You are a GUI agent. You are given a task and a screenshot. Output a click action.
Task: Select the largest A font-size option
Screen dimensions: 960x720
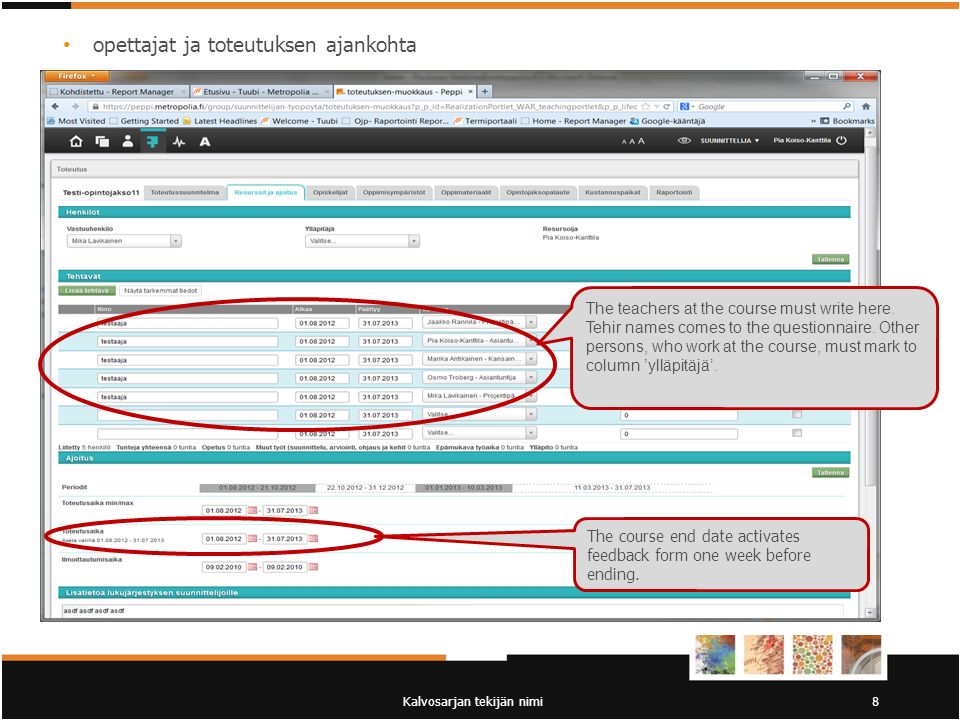coord(641,141)
